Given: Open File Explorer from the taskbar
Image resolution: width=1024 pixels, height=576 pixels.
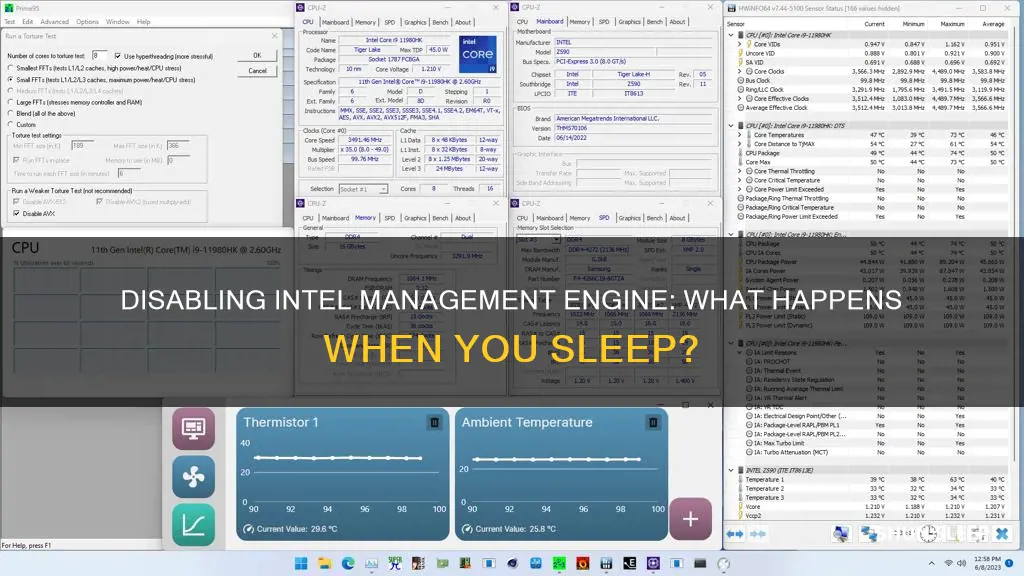Looking at the screenshot, I should click(x=325, y=563).
